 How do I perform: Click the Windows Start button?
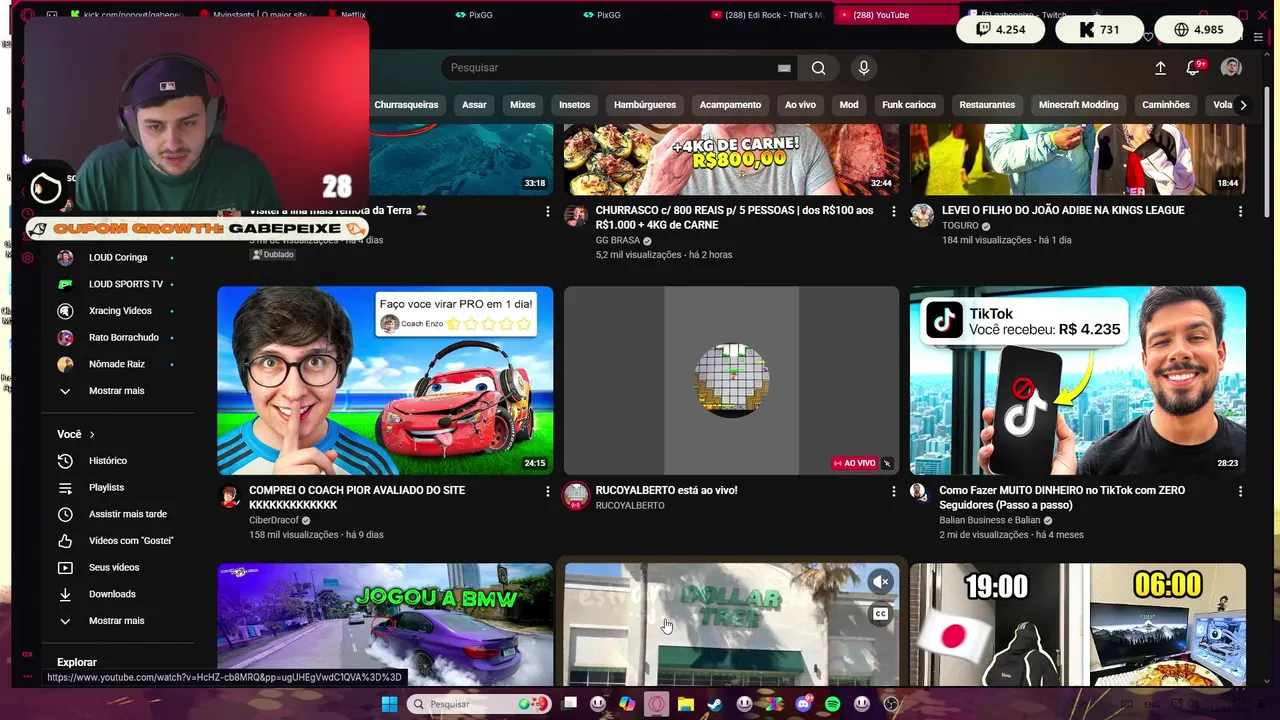(x=389, y=704)
